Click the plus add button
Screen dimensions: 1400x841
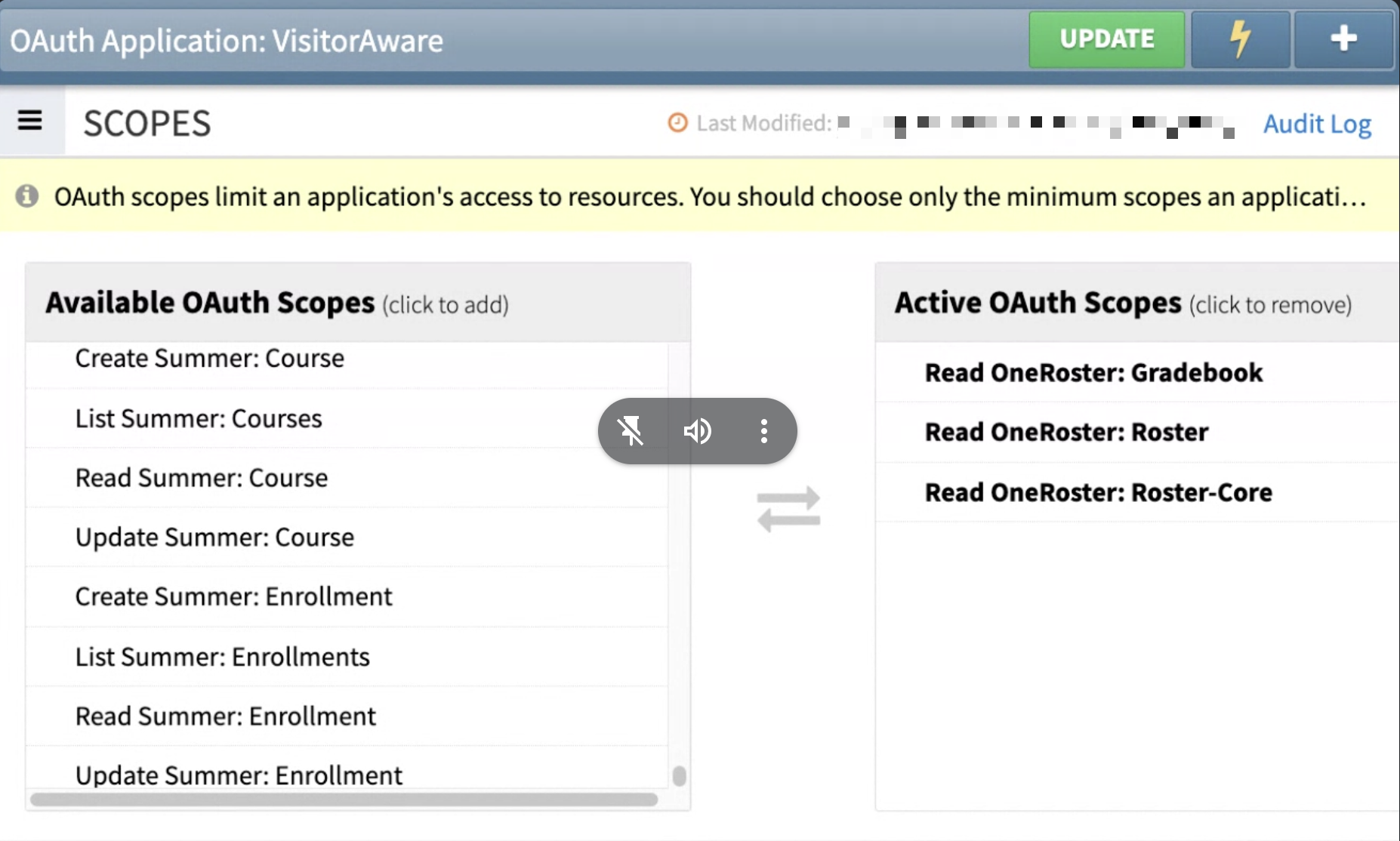click(1343, 39)
